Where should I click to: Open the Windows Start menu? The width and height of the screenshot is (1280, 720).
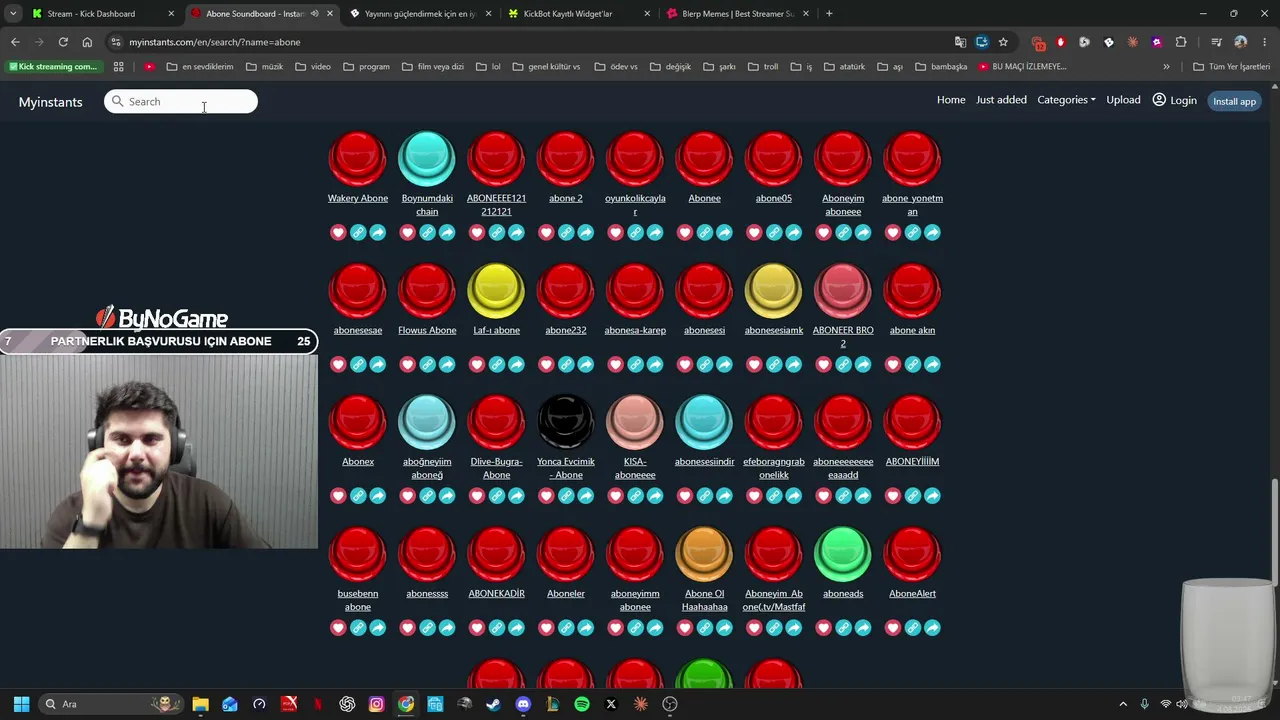(21, 704)
